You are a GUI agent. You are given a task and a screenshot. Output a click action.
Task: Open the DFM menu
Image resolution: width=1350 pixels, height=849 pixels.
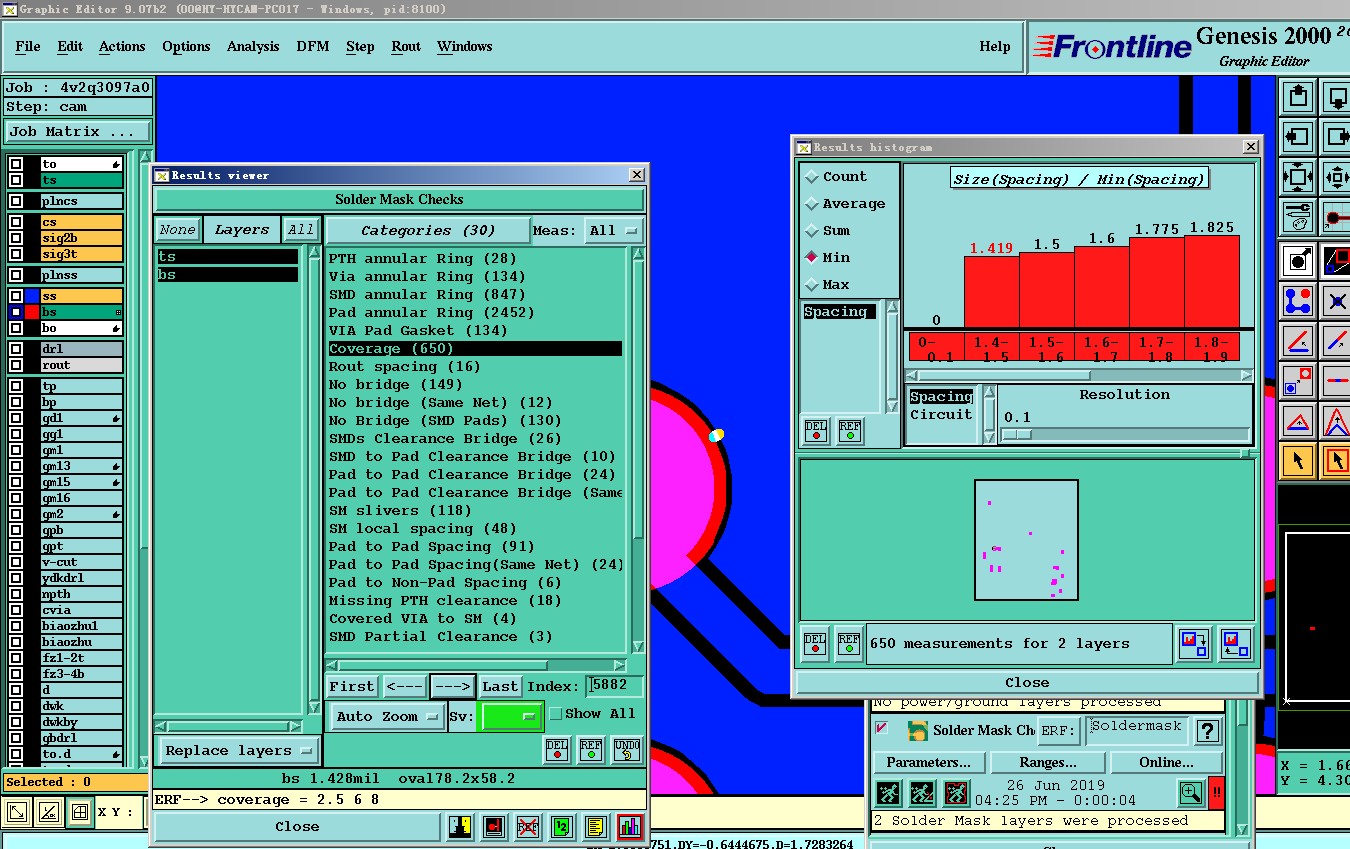(x=313, y=47)
